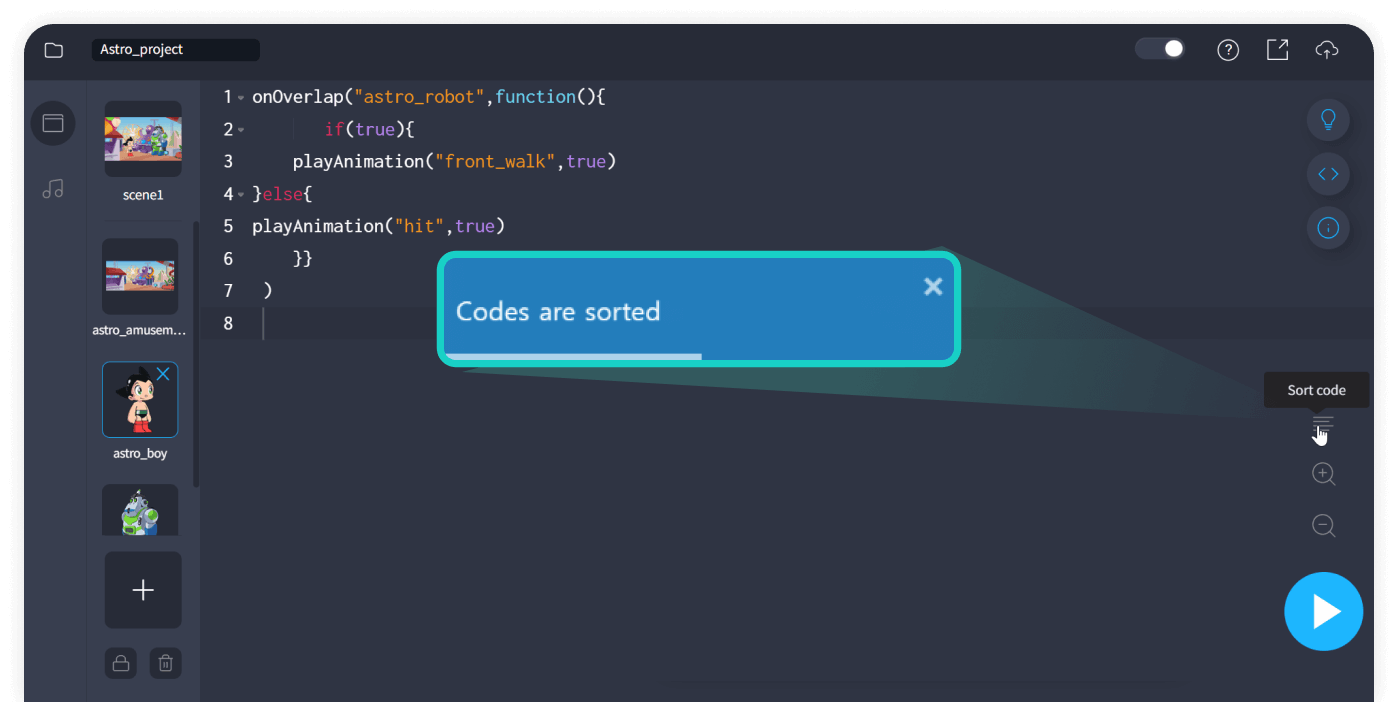
Task: Delete selected sprite with the trash icon
Action: (165, 663)
